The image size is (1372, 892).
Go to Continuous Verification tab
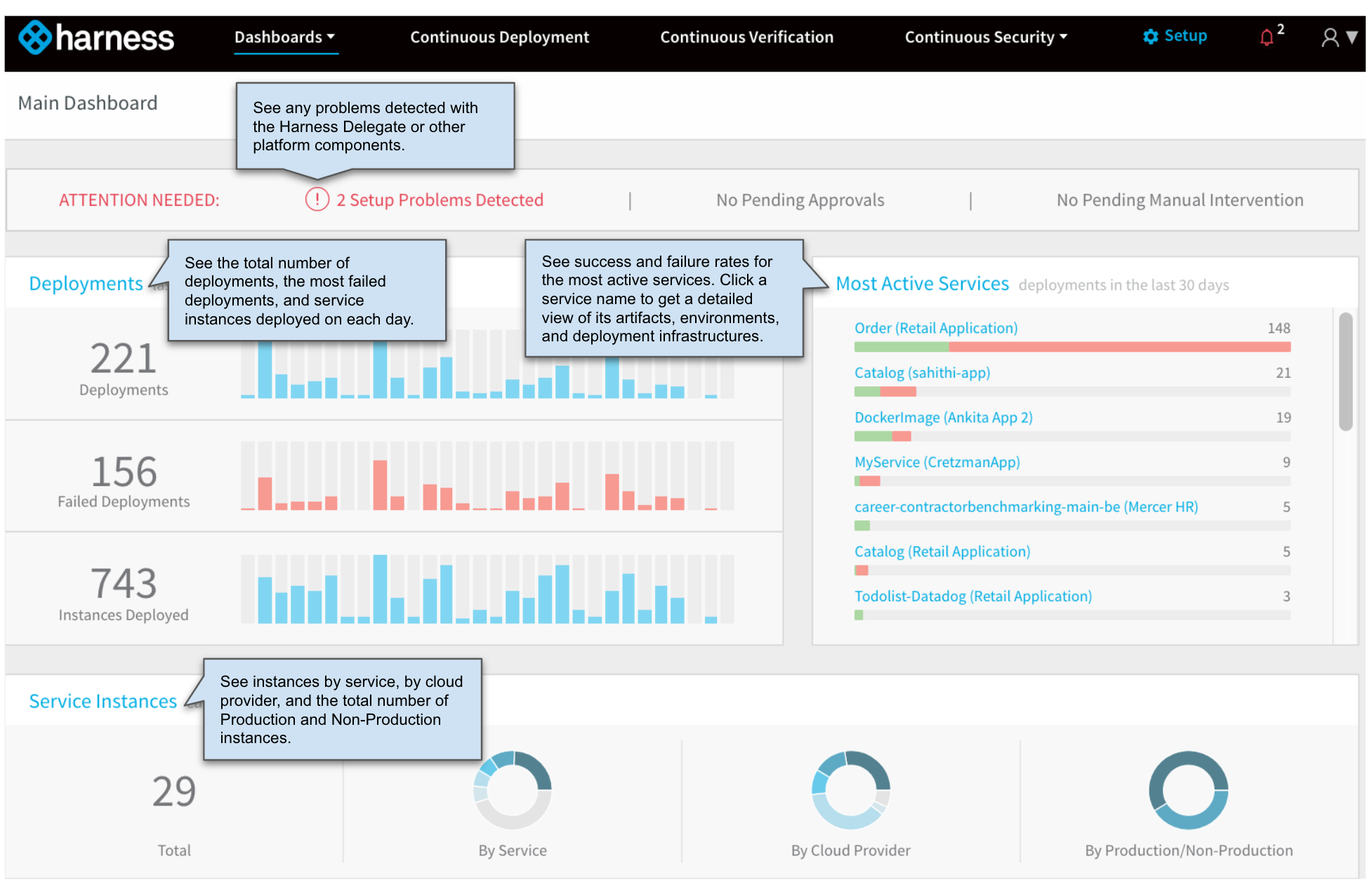(746, 37)
